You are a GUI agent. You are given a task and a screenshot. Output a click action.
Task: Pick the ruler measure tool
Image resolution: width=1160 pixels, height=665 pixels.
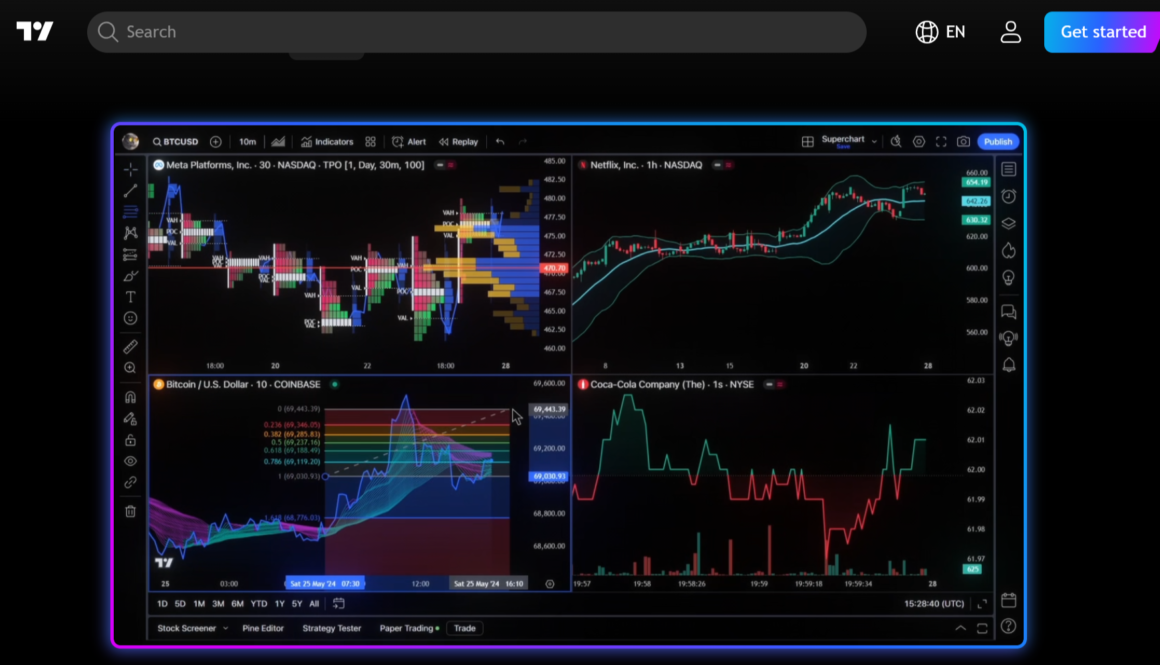click(x=130, y=347)
